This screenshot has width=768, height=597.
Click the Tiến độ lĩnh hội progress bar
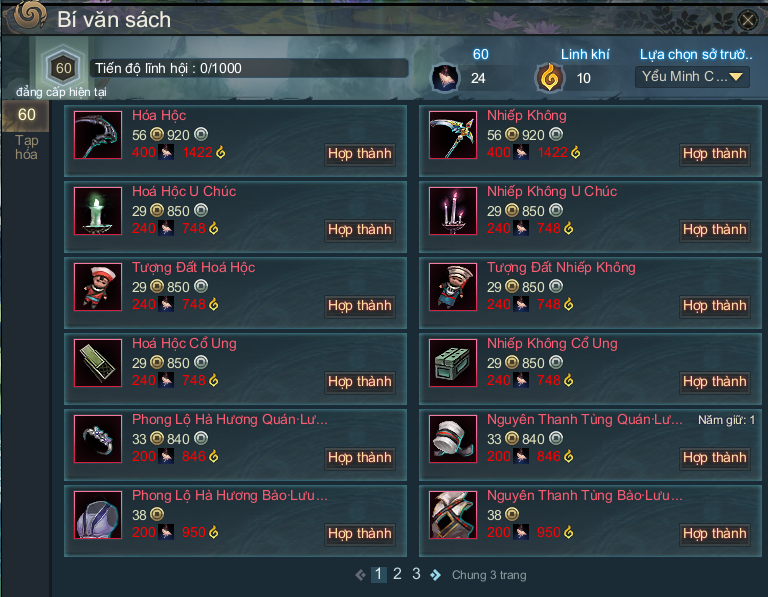[249, 68]
